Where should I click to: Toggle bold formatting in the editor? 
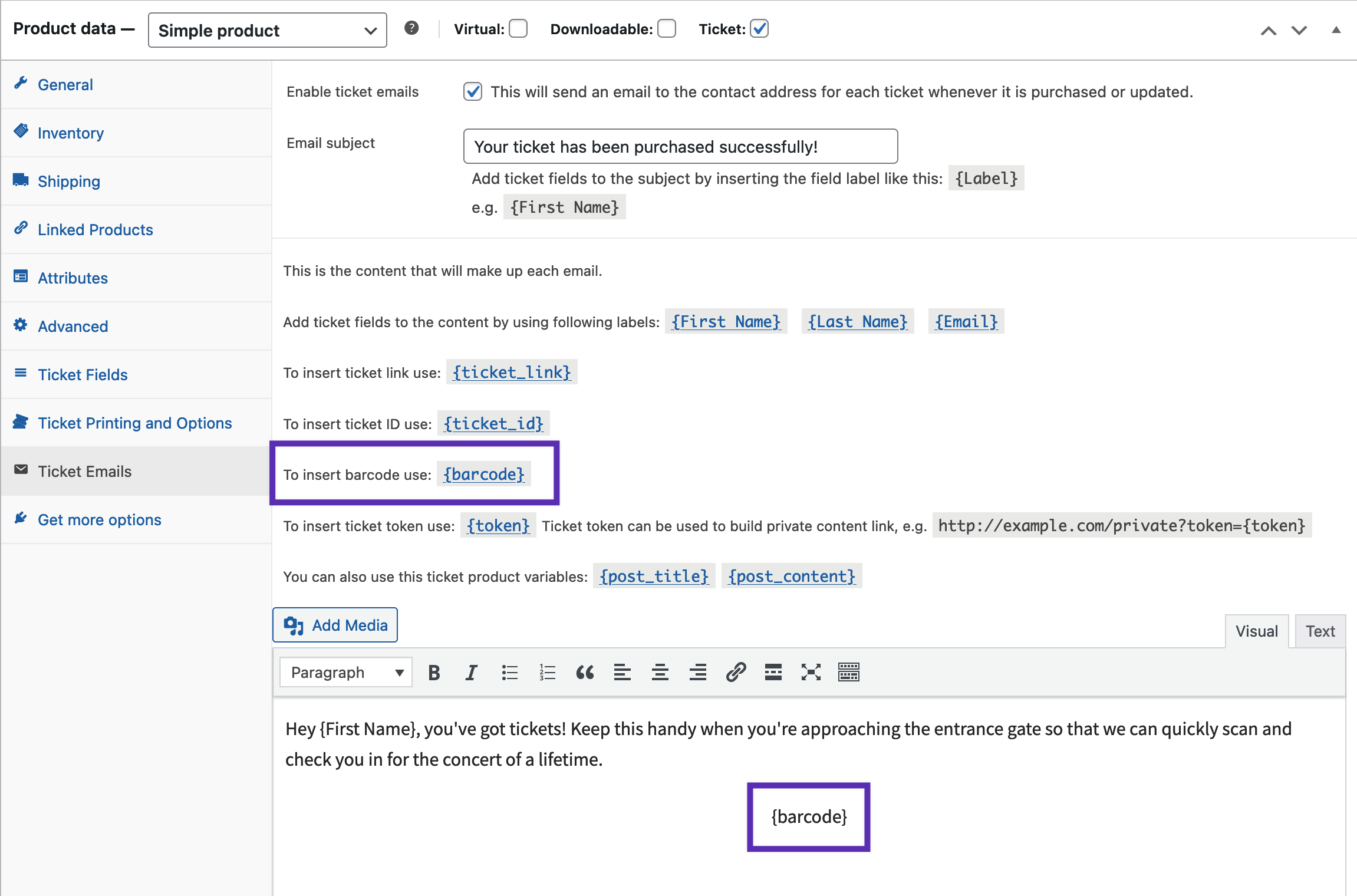pyautogui.click(x=434, y=672)
